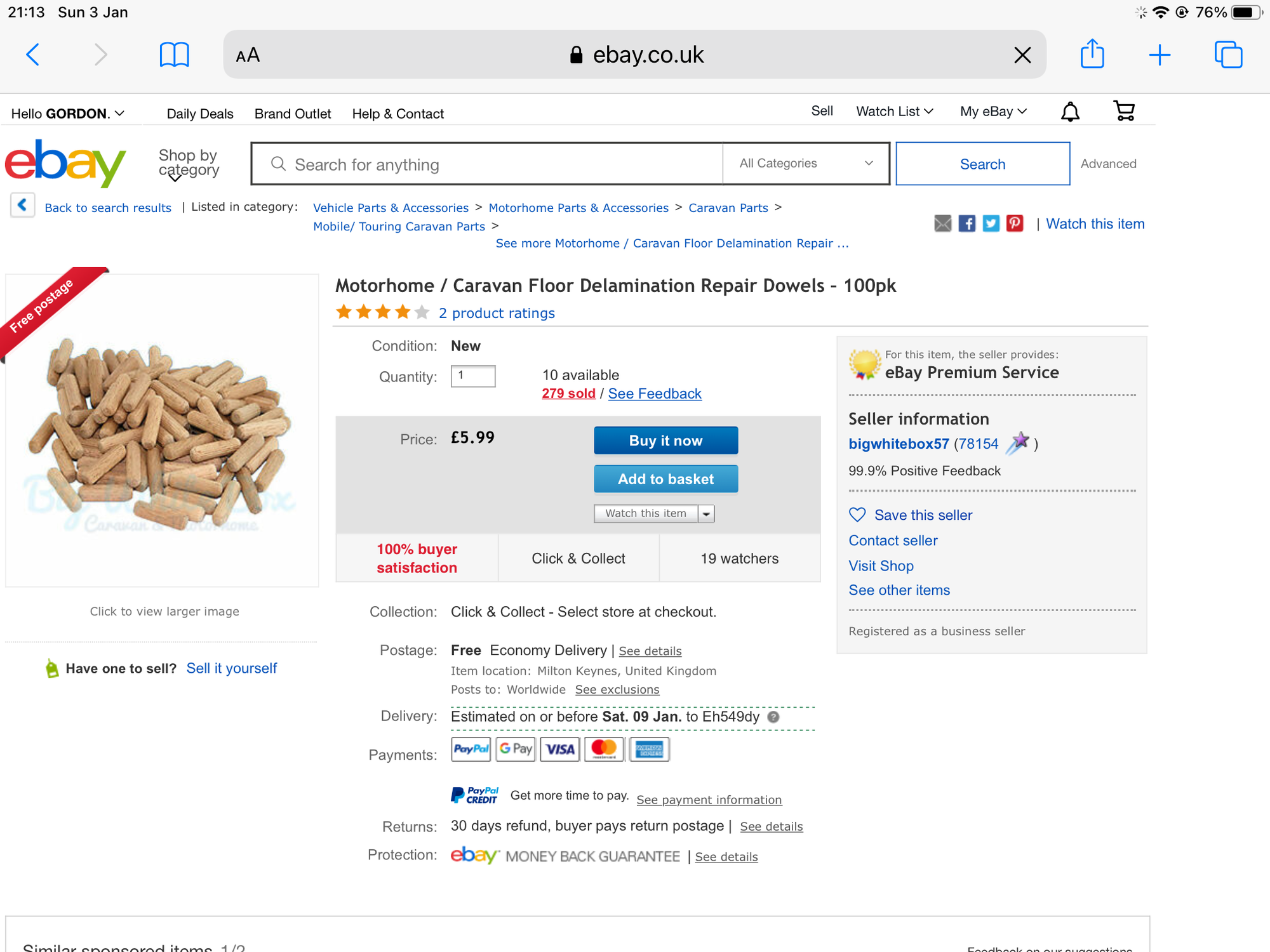Image resolution: width=1270 pixels, height=952 pixels.
Task: Add the dowels to basket
Action: pos(665,479)
